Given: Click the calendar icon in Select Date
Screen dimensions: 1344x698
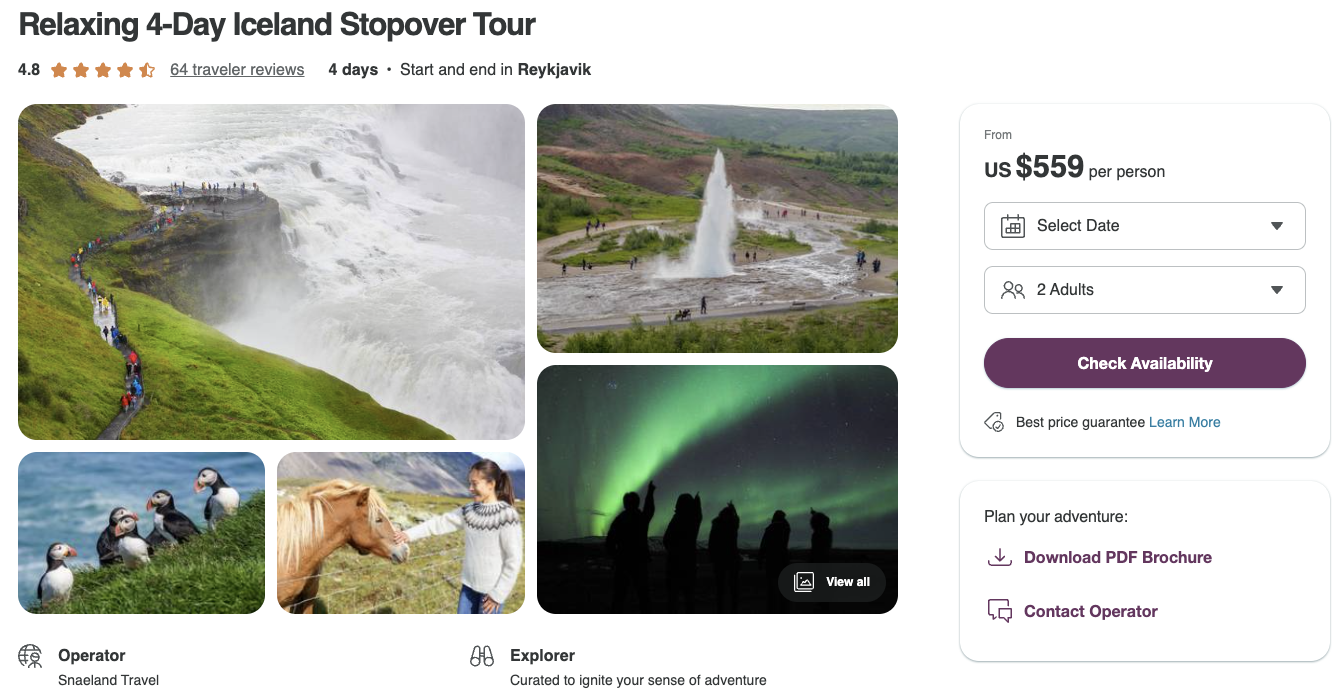Looking at the screenshot, I should click(x=1013, y=226).
